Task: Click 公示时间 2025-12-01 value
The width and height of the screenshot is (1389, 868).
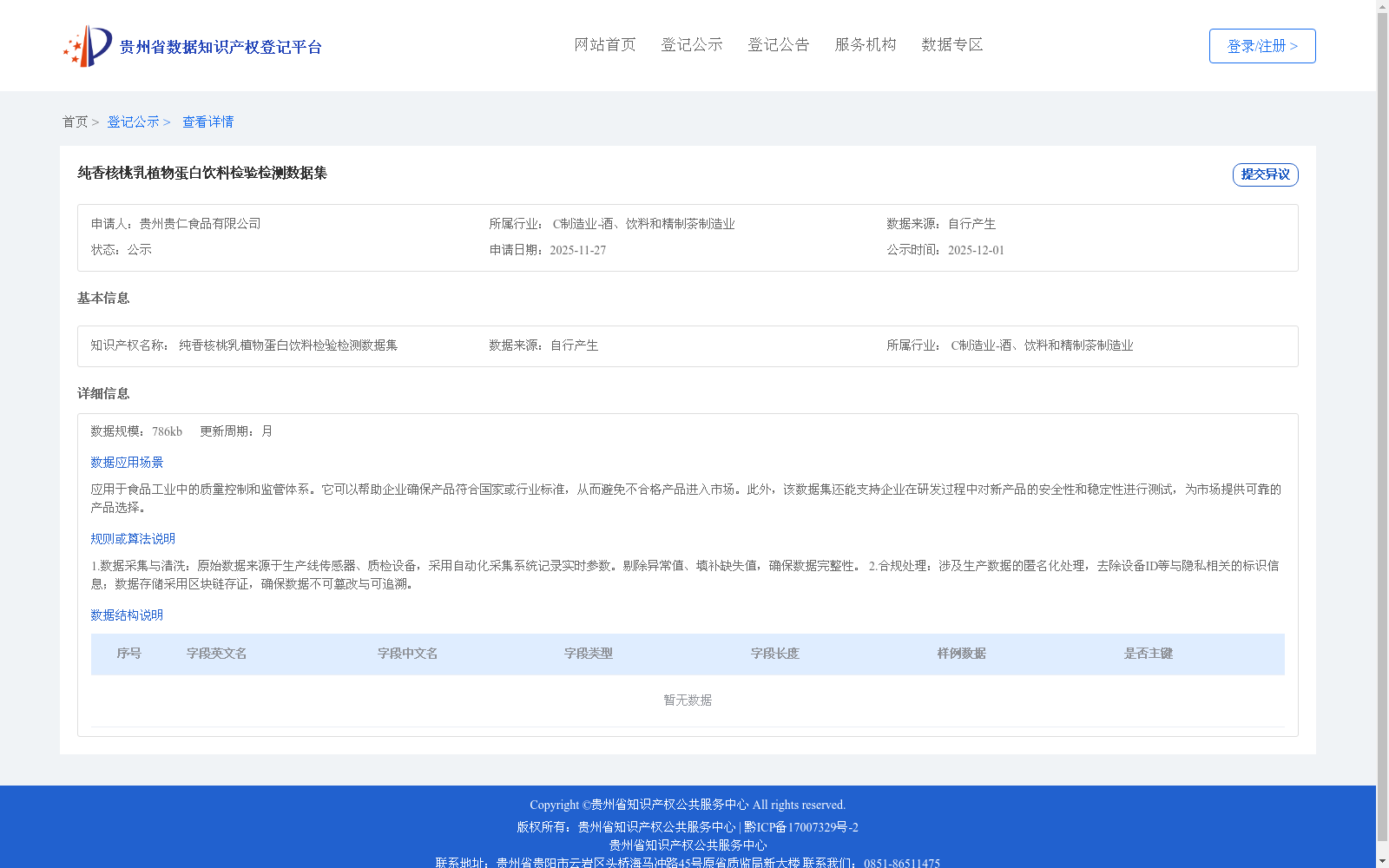Action: tap(976, 250)
